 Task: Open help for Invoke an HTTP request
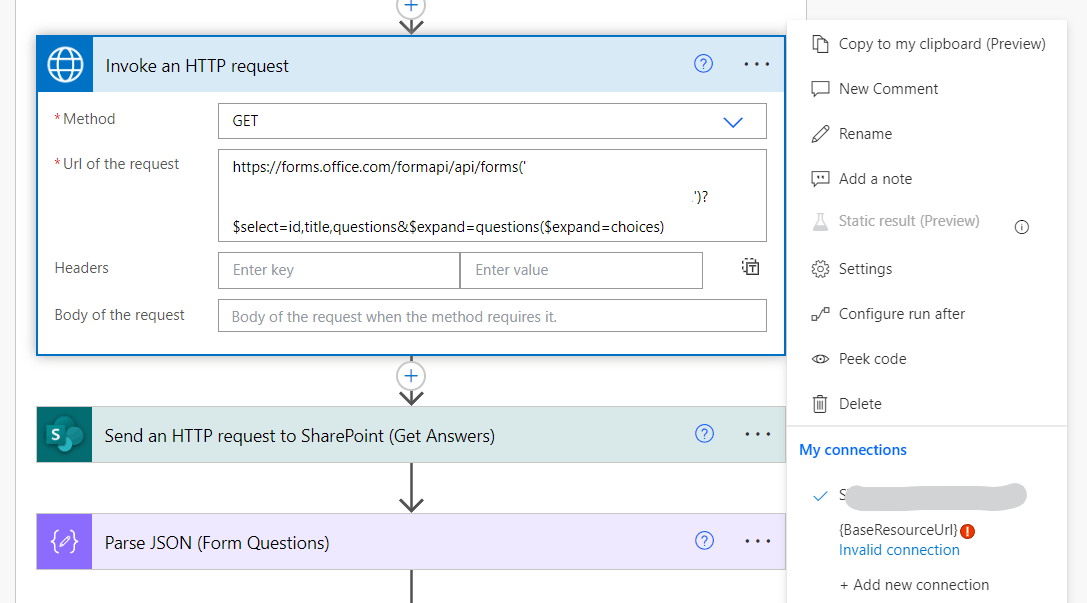pyautogui.click(x=703, y=64)
